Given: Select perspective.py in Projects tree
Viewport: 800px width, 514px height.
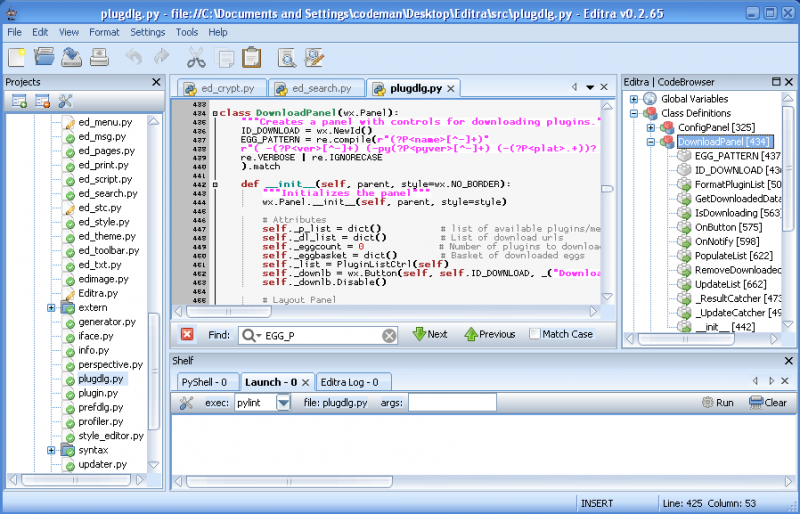Looking at the screenshot, I should [110, 364].
